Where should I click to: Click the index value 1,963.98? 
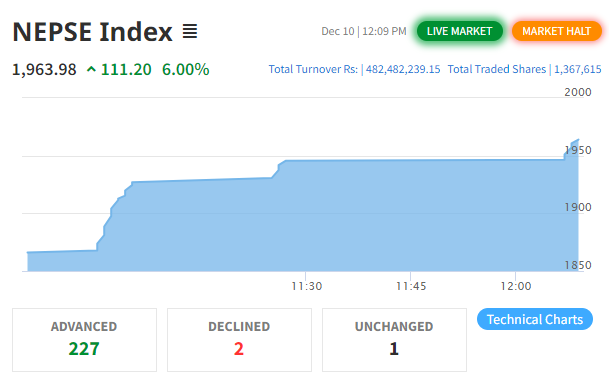tap(44, 70)
